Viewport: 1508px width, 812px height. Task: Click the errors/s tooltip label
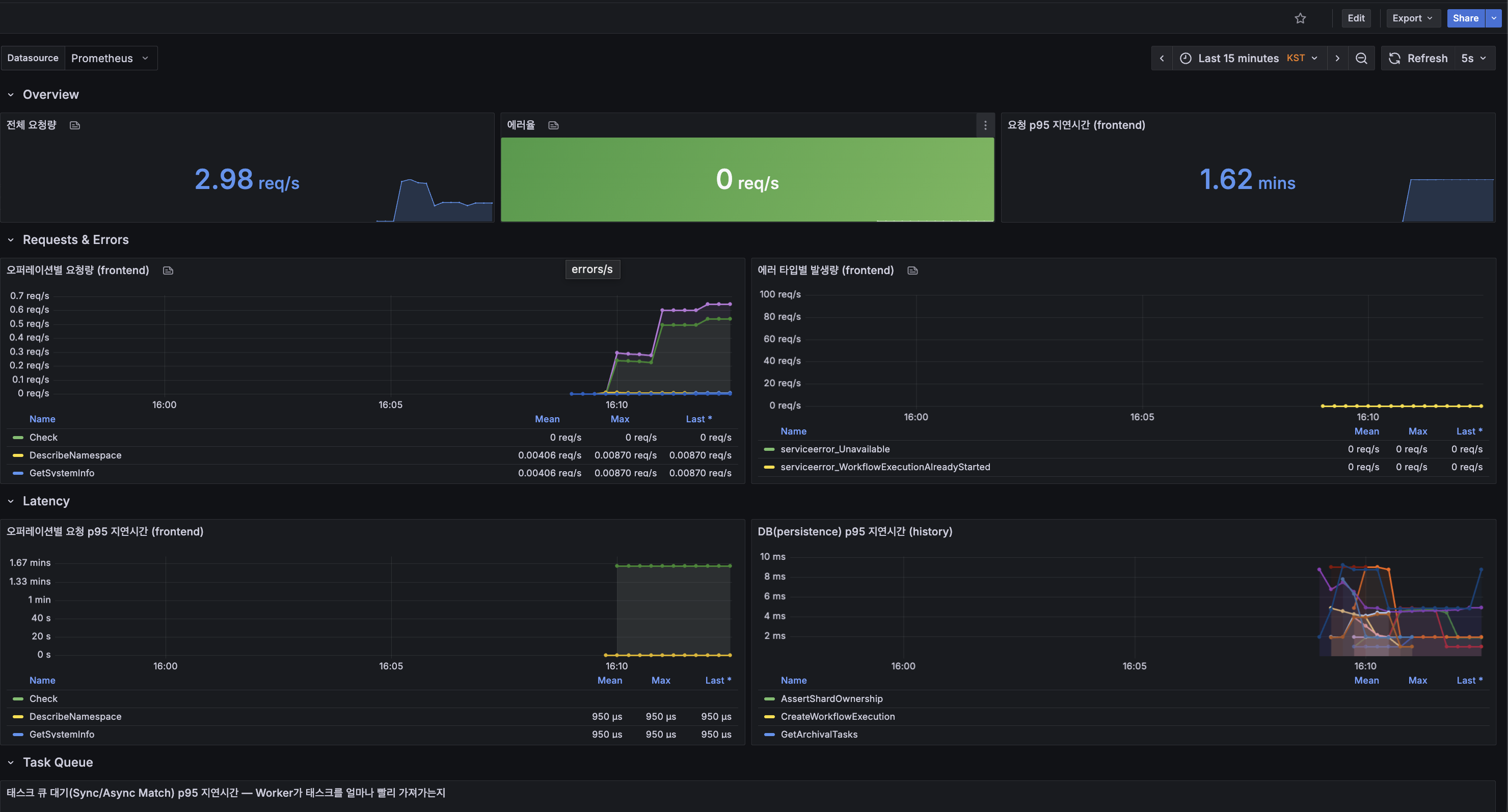(x=592, y=269)
